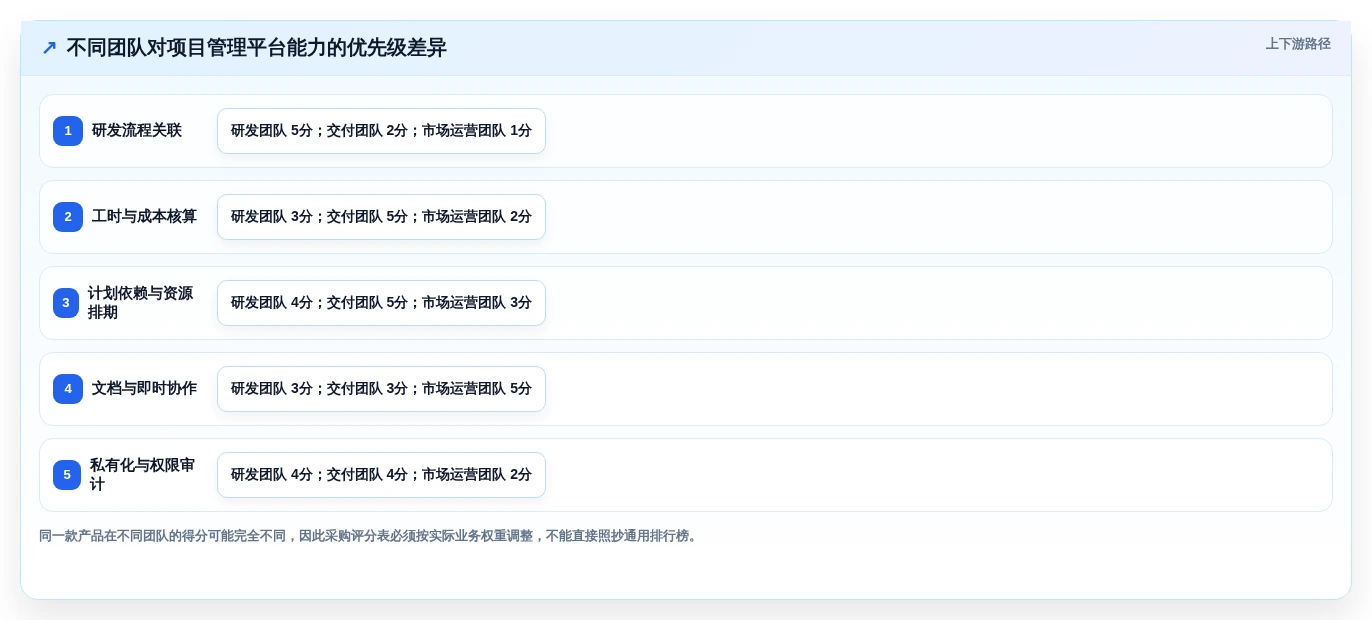Click the arrow icon beside the title

[x=49, y=48]
